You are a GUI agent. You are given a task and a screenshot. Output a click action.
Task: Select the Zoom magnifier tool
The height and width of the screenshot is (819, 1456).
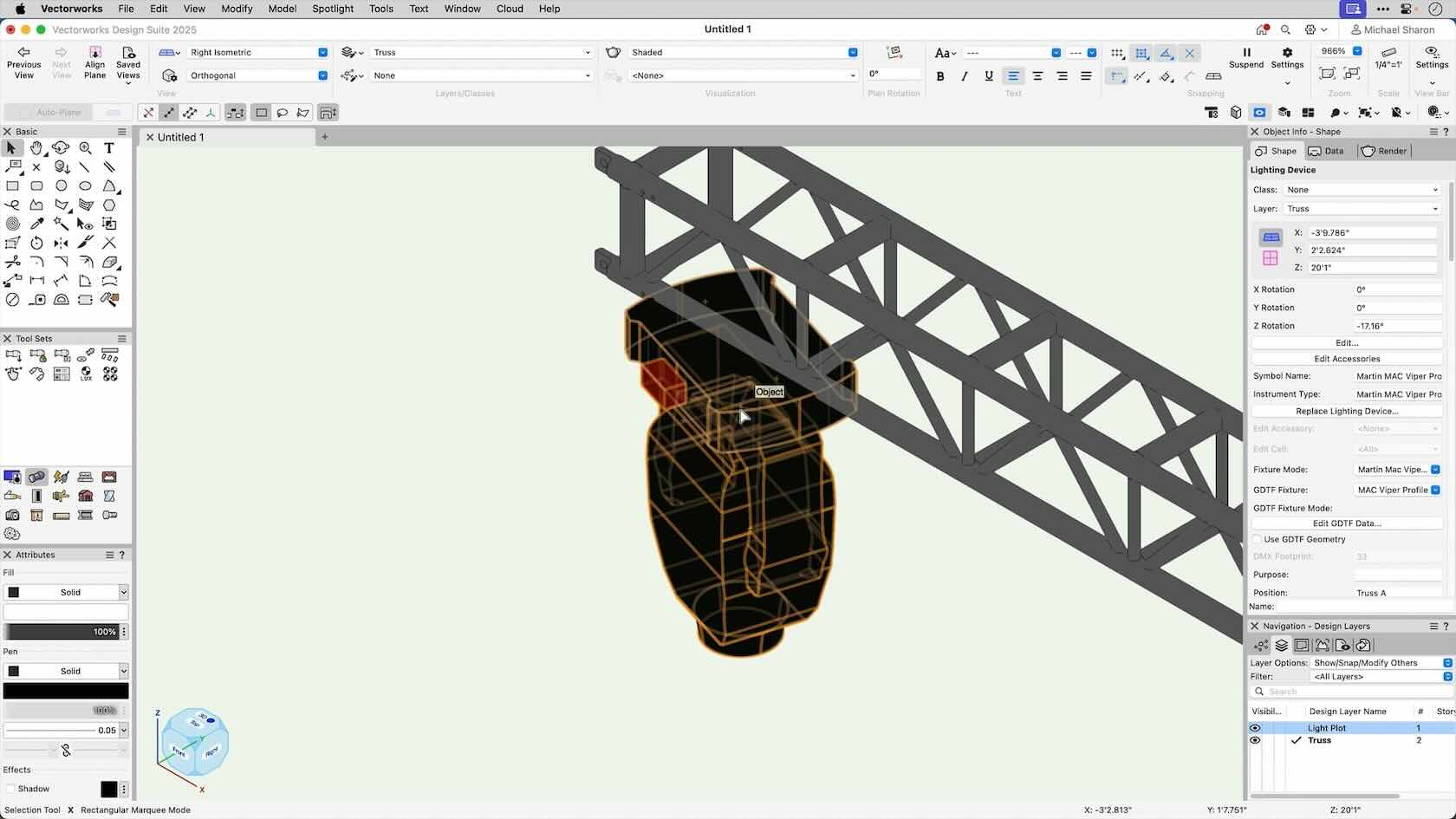pos(85,148)
